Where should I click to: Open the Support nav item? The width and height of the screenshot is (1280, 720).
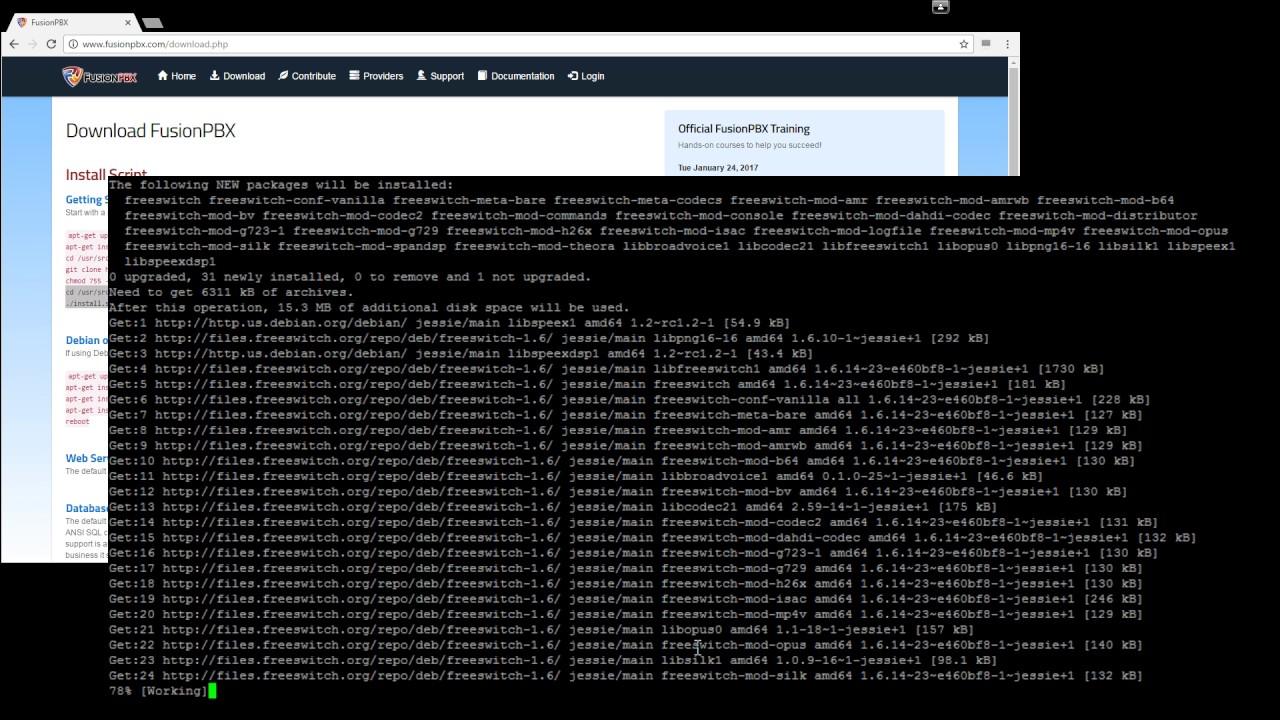click(440, 76)
